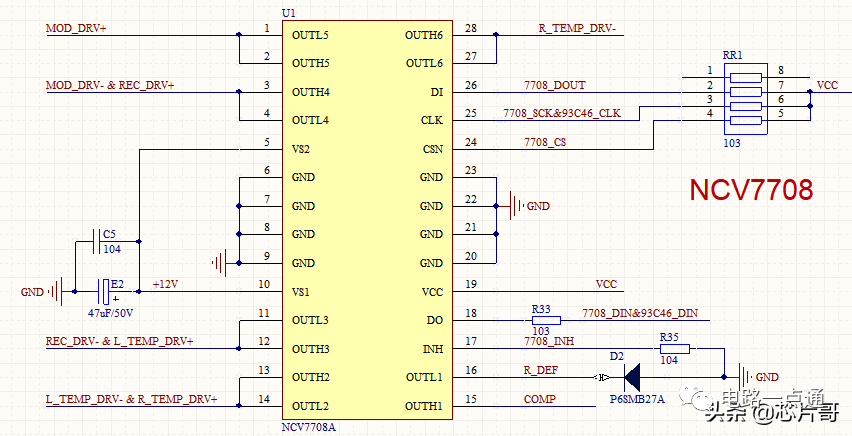The image size is (852, 436).
Task: Click the CSN pin name
Action: (433, 150)
